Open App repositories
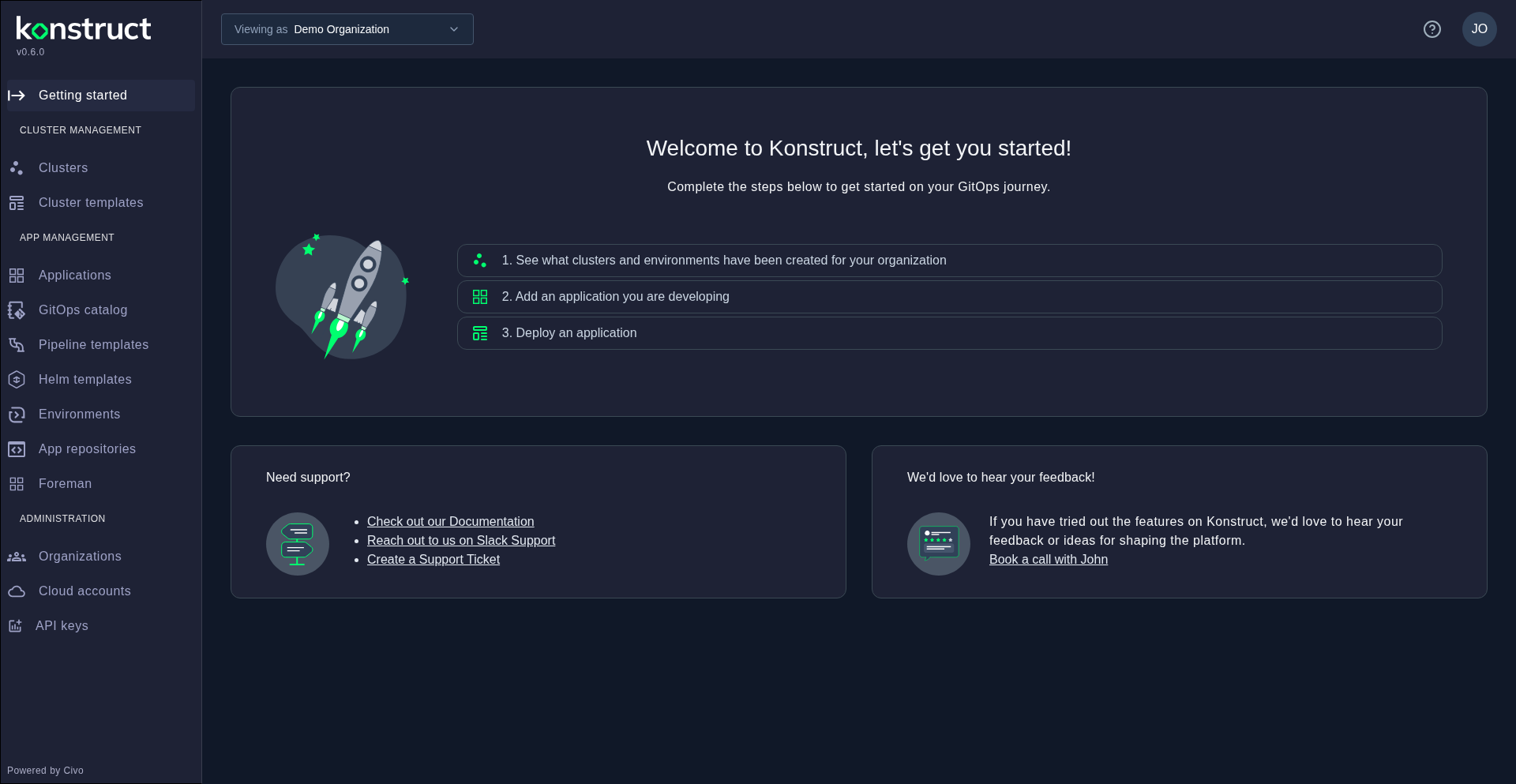Image resolution: width=1516 pixels, height=784 pixels. coord(101,449)
